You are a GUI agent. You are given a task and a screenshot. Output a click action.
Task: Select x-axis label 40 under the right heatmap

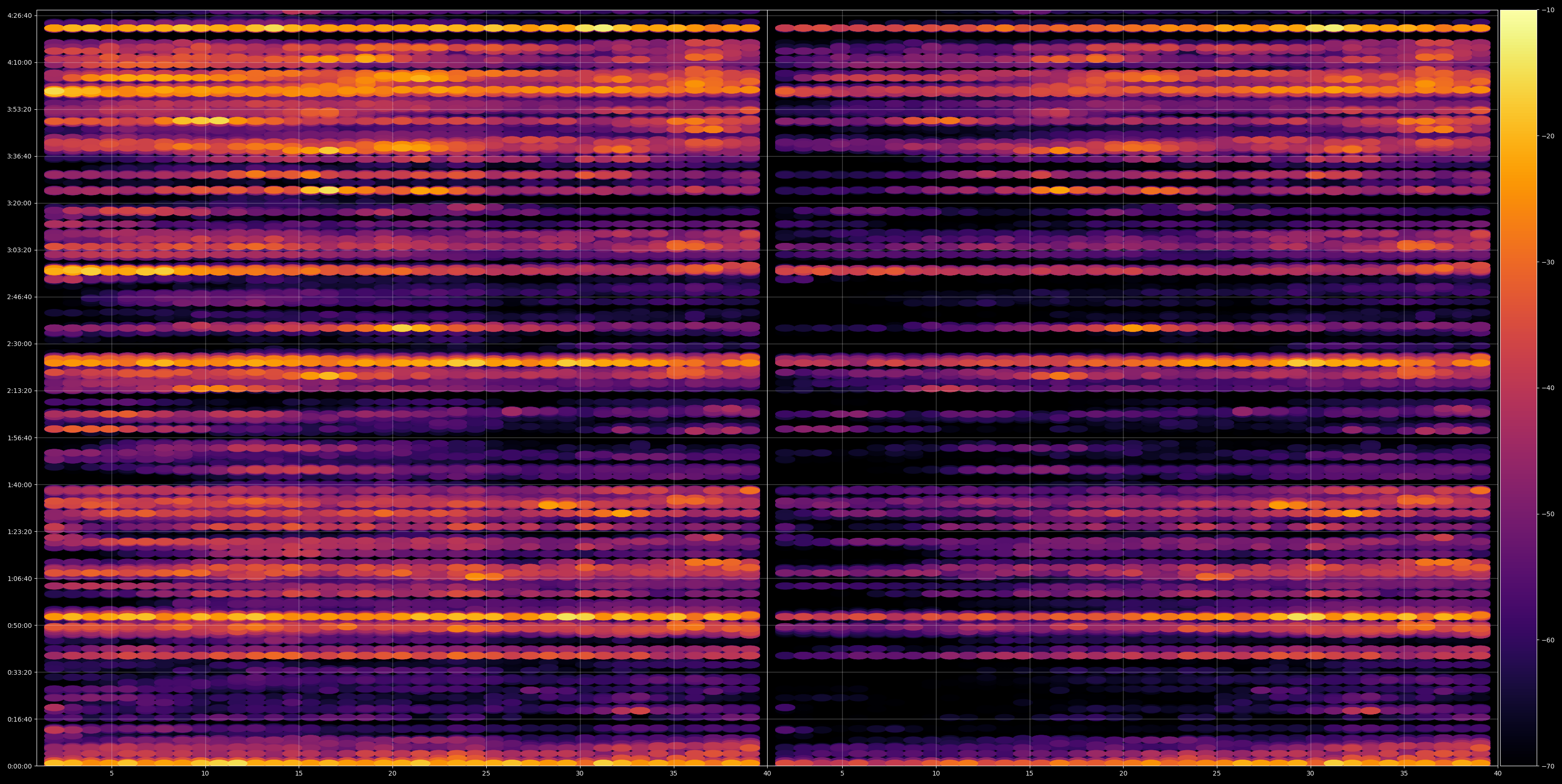pyautogui.click(x=1498, y=774)
